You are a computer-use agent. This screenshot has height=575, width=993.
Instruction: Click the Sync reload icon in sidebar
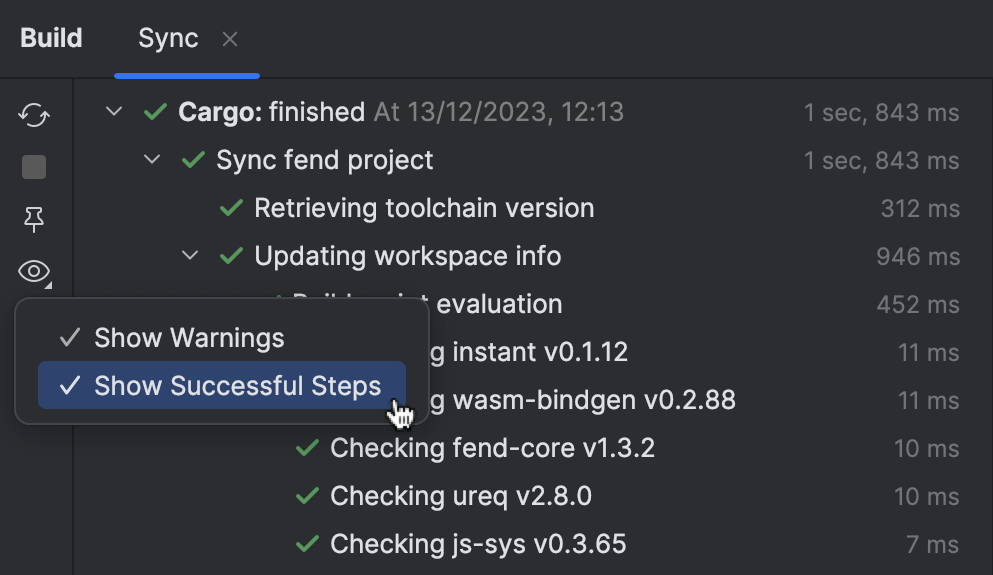(x=34, y=115)
